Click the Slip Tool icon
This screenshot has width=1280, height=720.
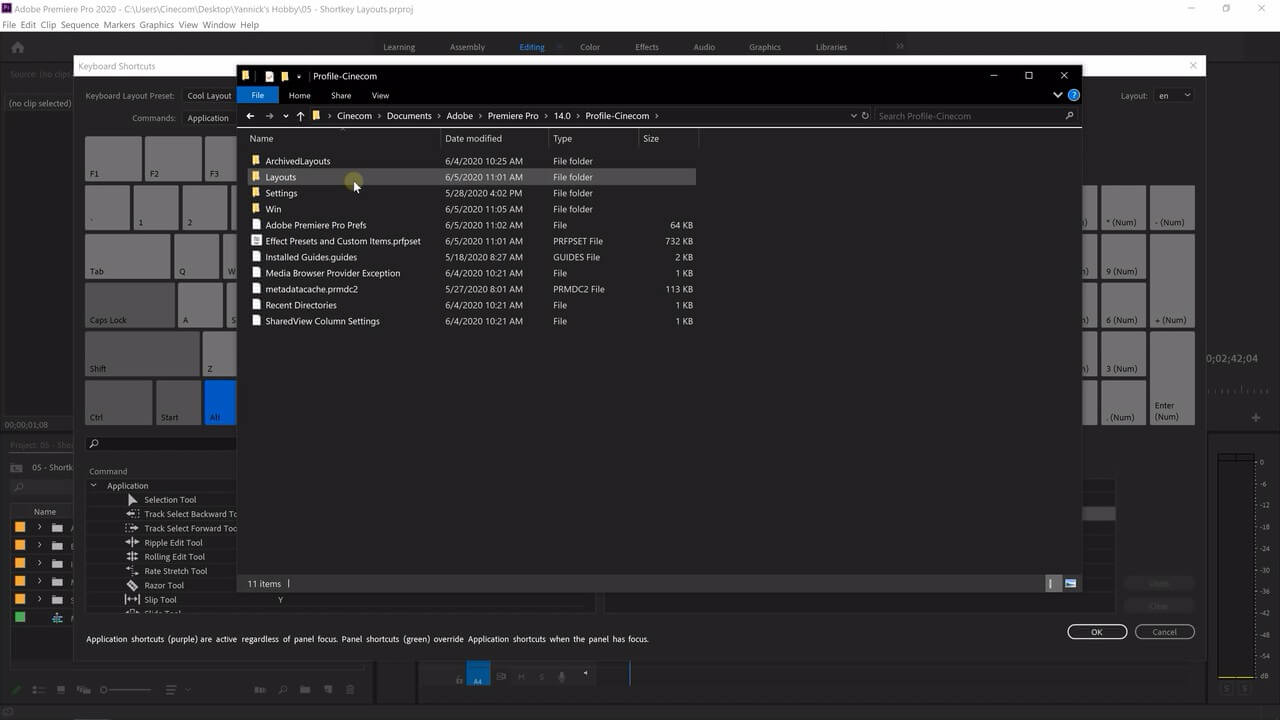132,599
